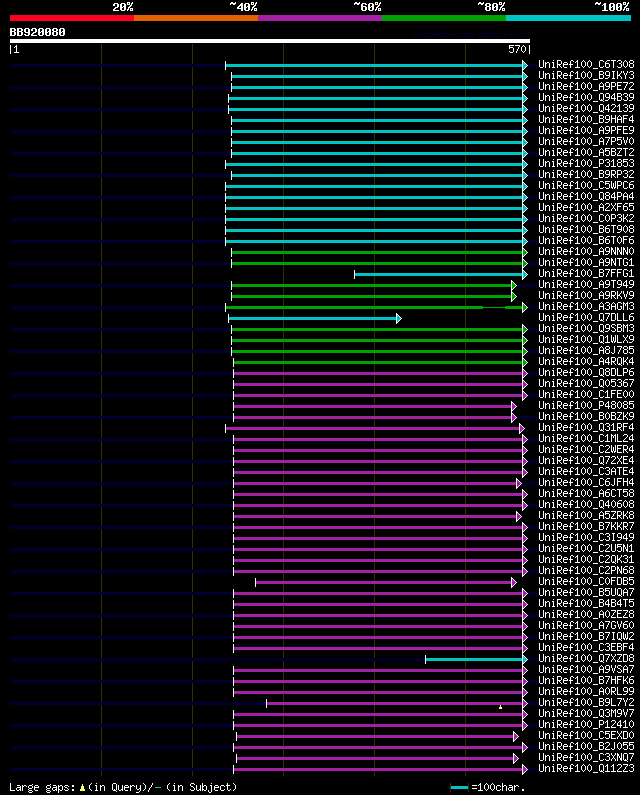
Task: Click the arrowhead ending the UniRef100_C6T308 bar
Action: pos(525,65)
